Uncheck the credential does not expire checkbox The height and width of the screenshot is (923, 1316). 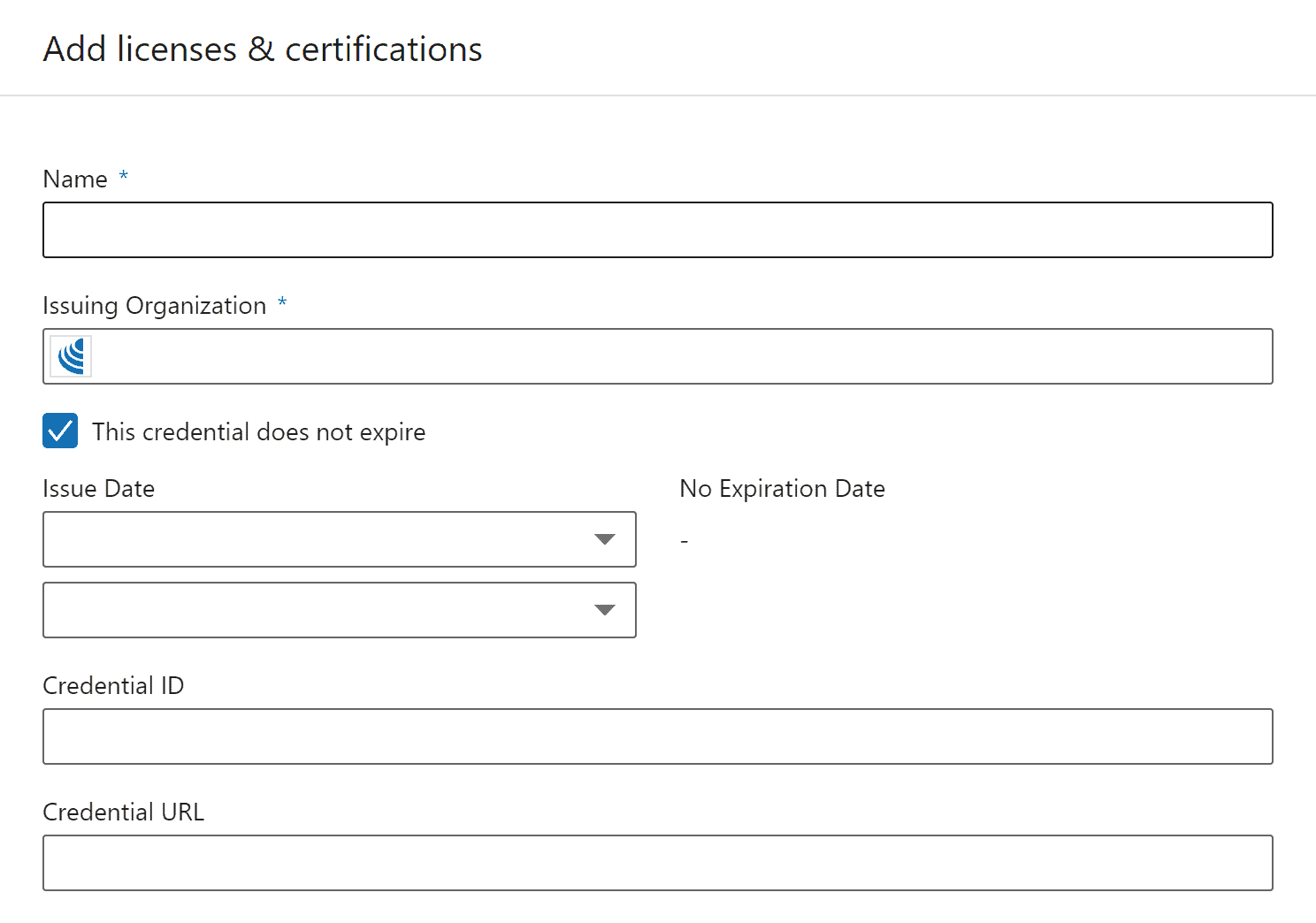click(60, 431)
